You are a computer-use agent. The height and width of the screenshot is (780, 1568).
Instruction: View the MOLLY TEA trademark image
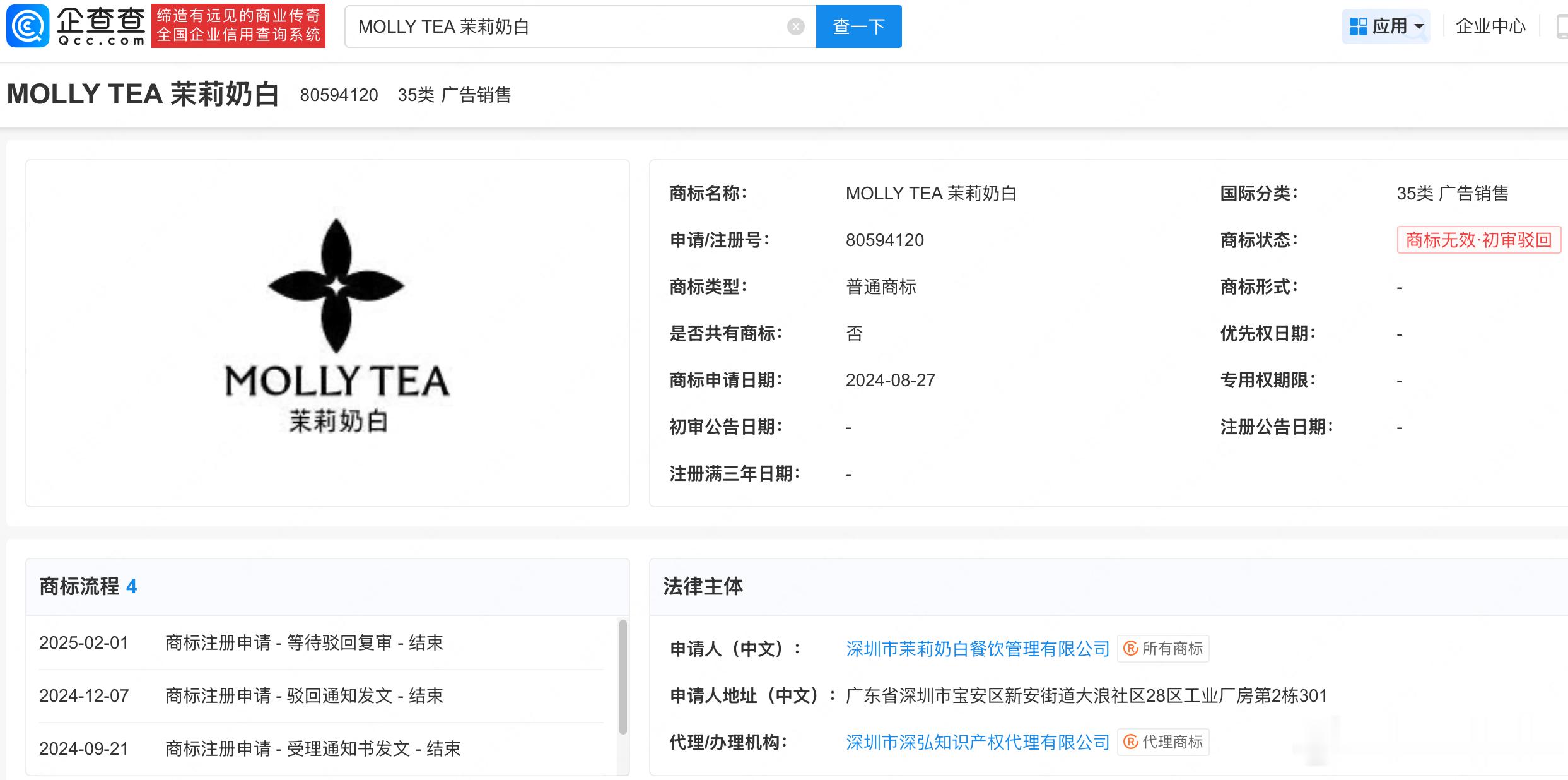[328, 333]
